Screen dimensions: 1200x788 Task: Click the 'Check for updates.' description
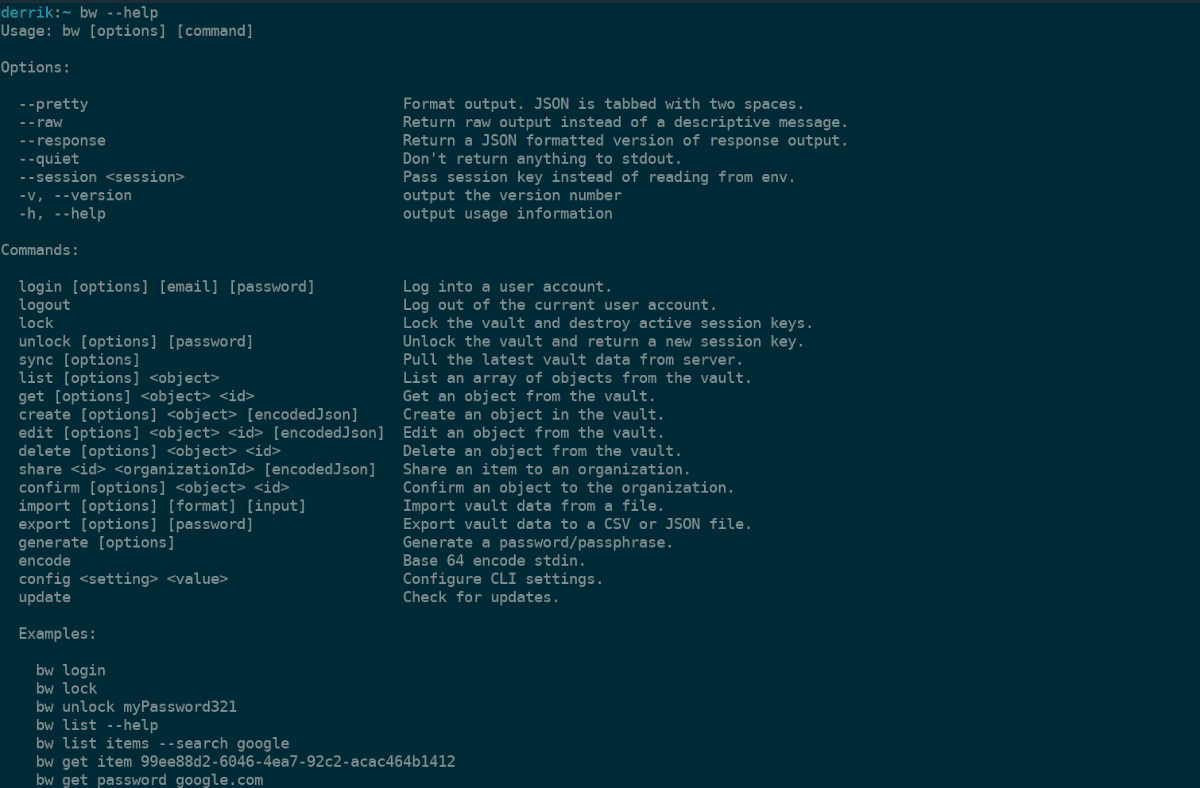(x=481, y=597)
